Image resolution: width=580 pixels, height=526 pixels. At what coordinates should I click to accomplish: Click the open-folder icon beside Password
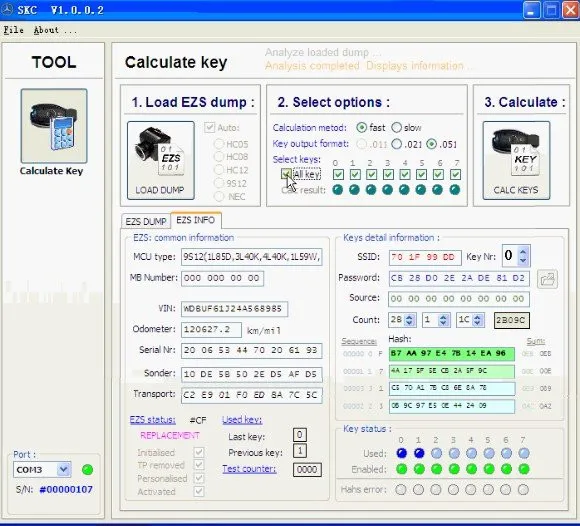pyautogui.click(x=547, y=279)
